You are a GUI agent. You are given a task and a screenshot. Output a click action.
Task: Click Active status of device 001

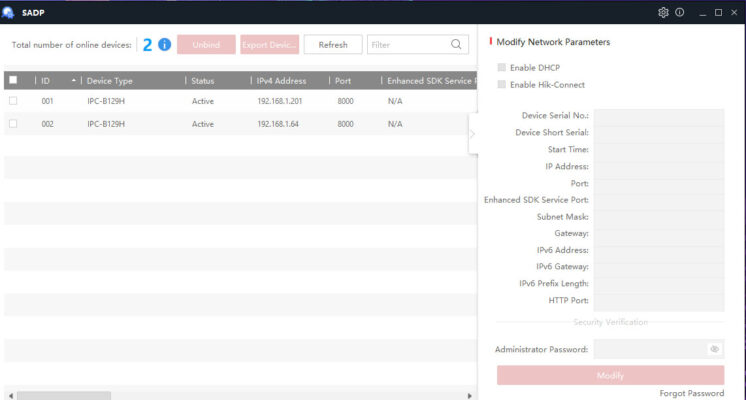coord(203,101)
